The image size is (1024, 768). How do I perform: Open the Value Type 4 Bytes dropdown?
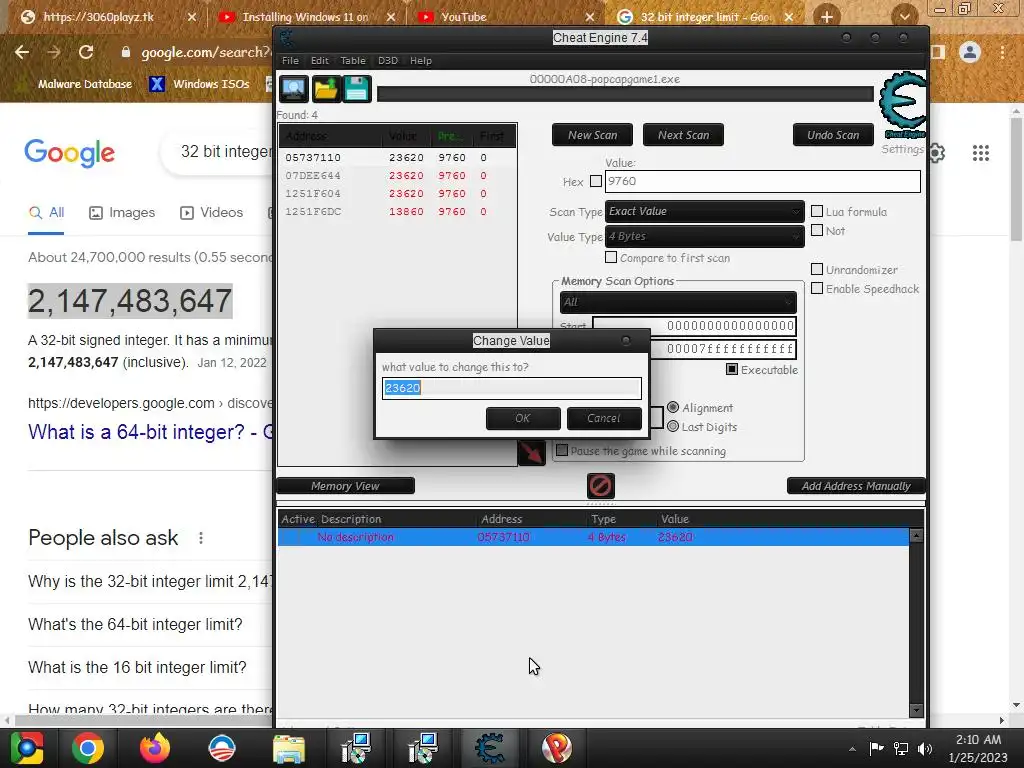(705, 236)
